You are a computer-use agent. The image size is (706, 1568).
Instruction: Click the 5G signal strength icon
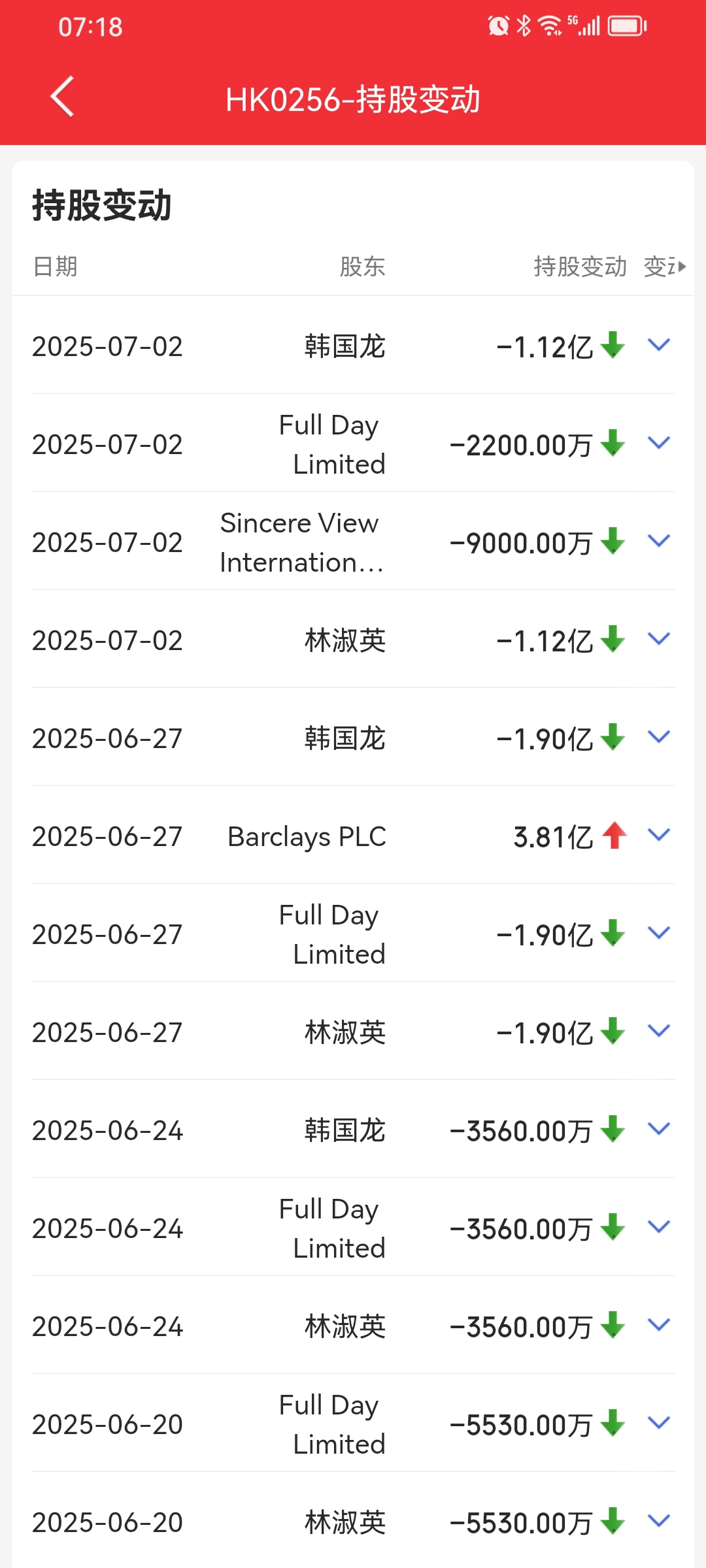tap(584, 26)
